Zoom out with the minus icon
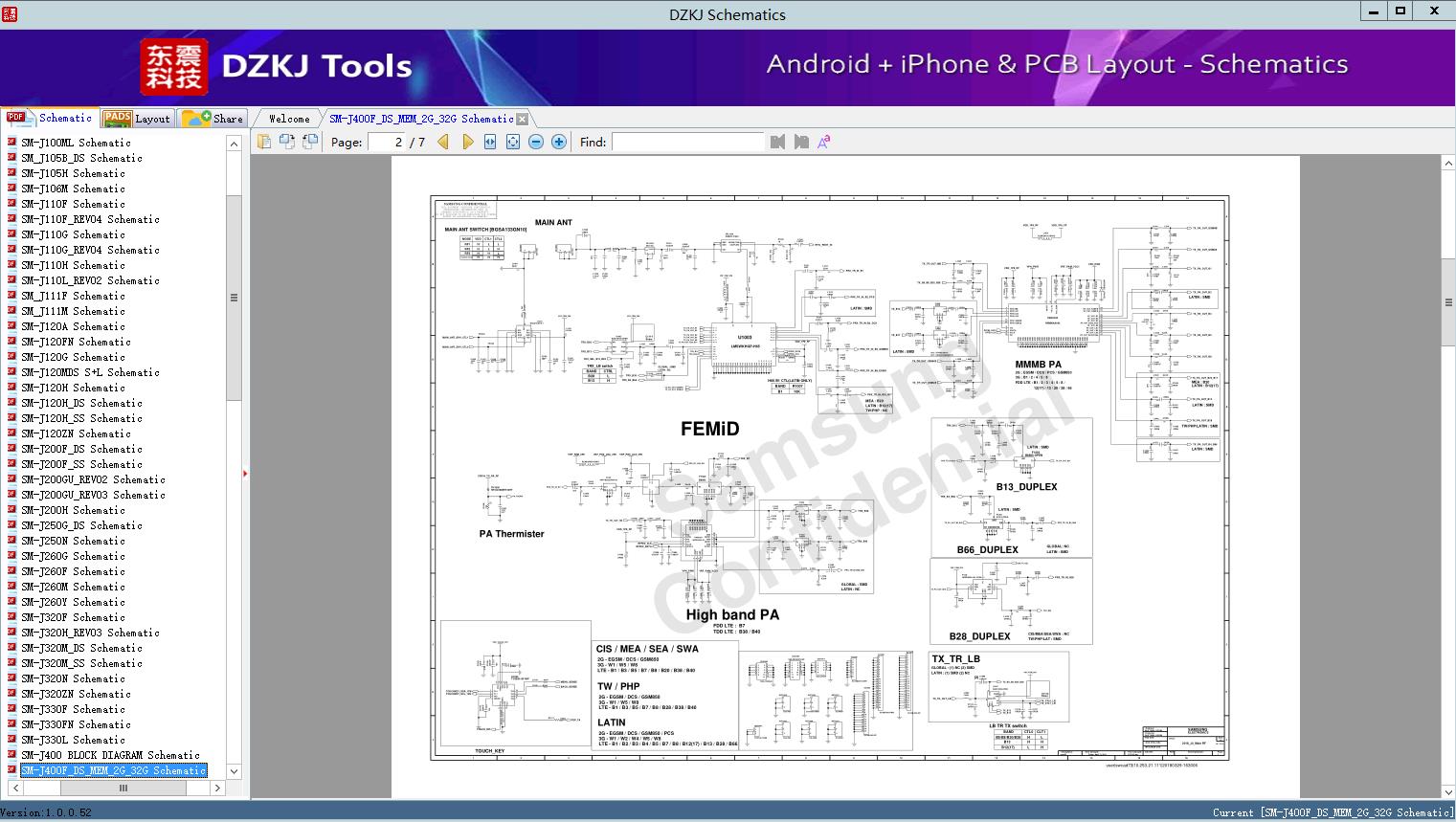The height and width of the screenshot is (822, 1456). click(536, 142)
